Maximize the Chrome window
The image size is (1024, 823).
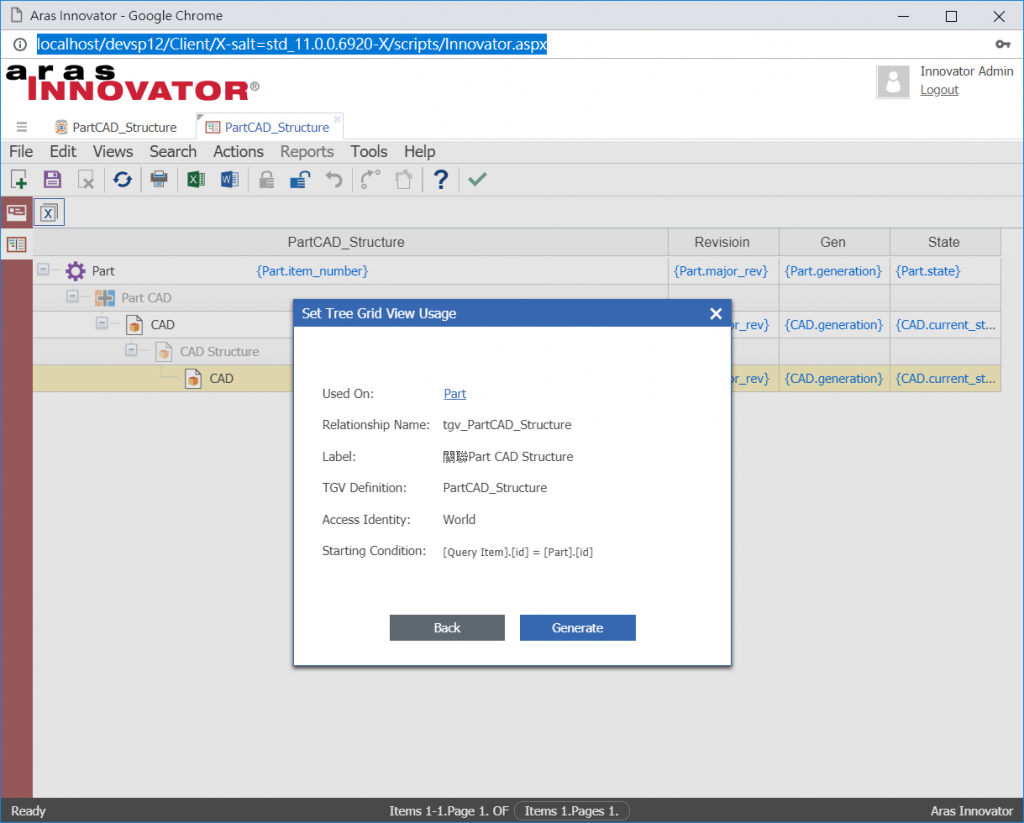click(x=952, y=16)
